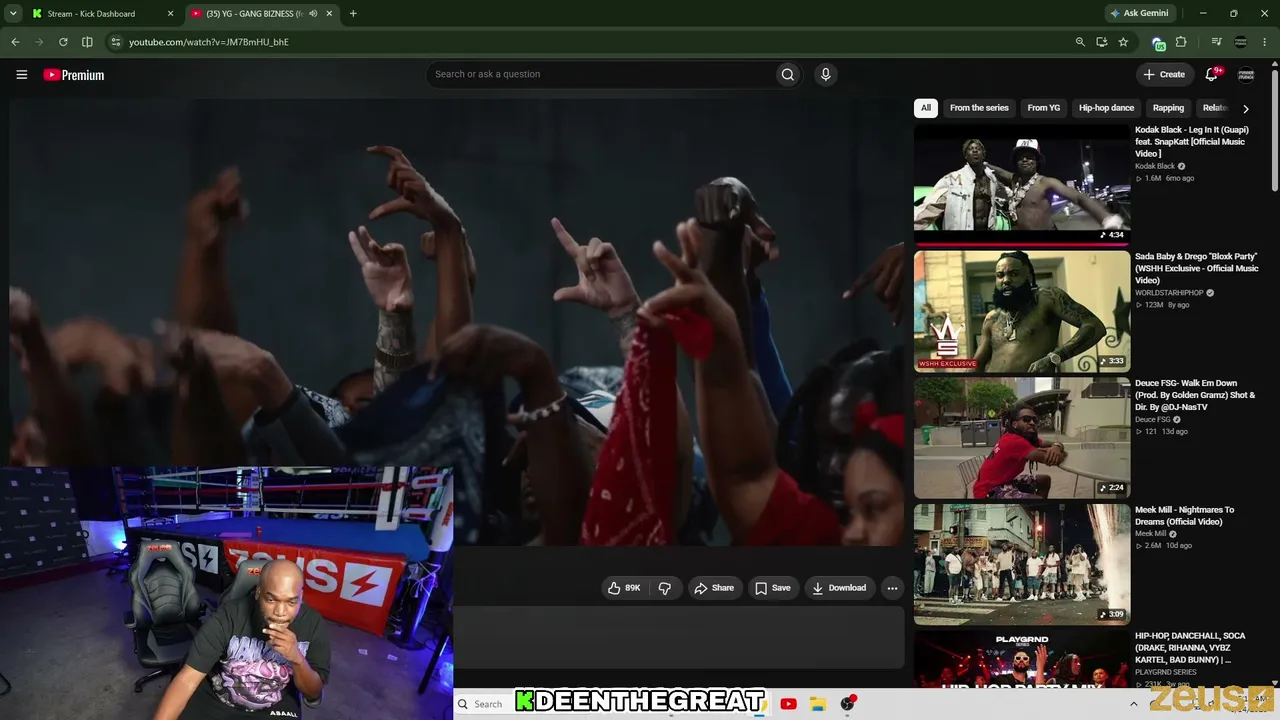
Task: Open Deuce FSG Walk Em Down thumbnail
Action: pyautogui.click(x=1022, y=438)
